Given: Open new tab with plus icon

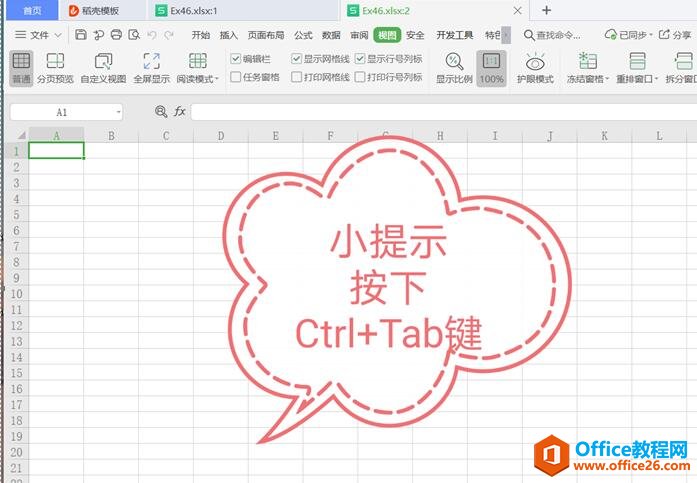Looking at the screenshot, I should pyautogui.click(x=547, y=10).
